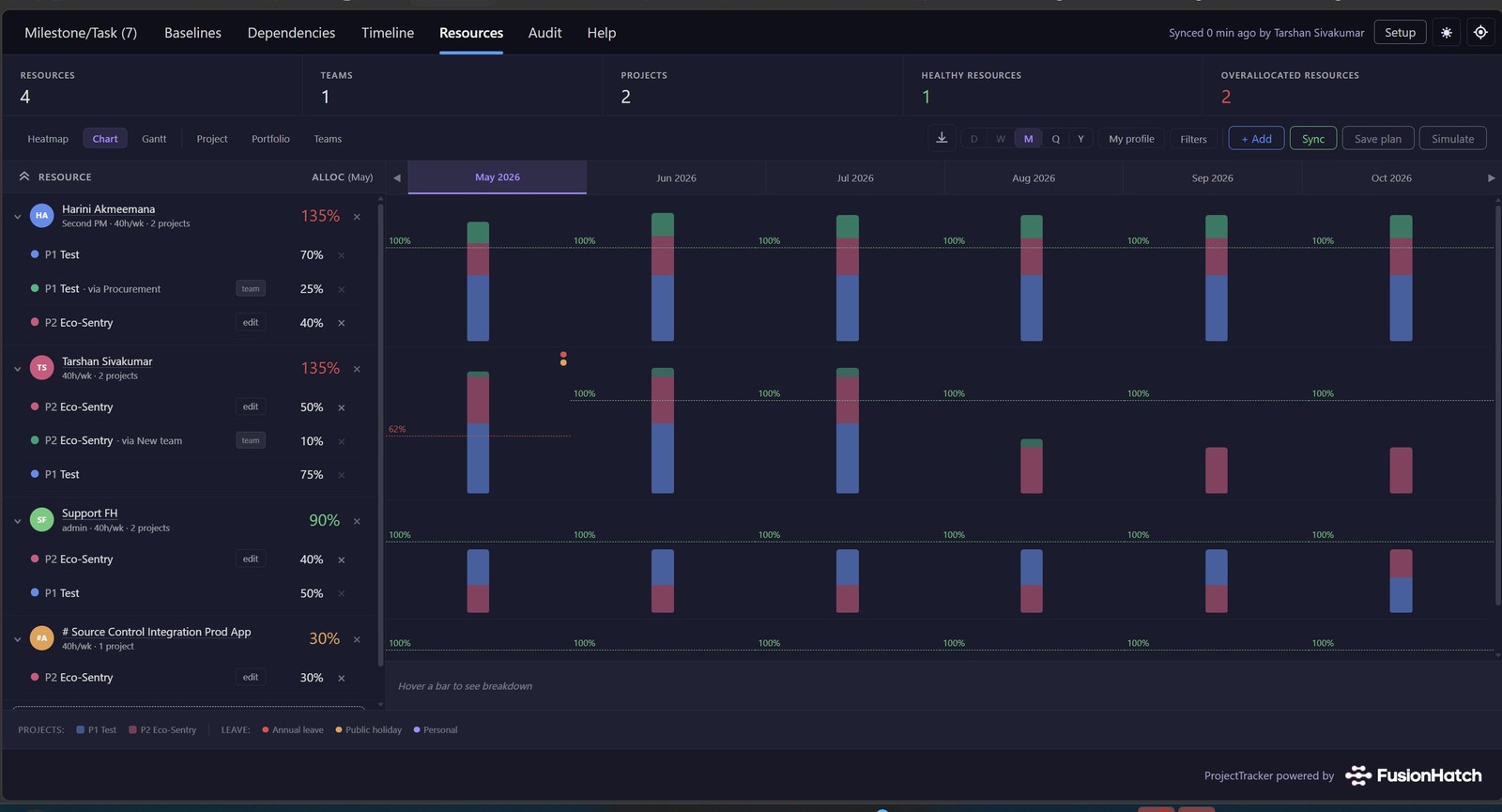Remove Support FH P2 Eco-Sentry allocation

pyautogui.click(x=342, y=559)
